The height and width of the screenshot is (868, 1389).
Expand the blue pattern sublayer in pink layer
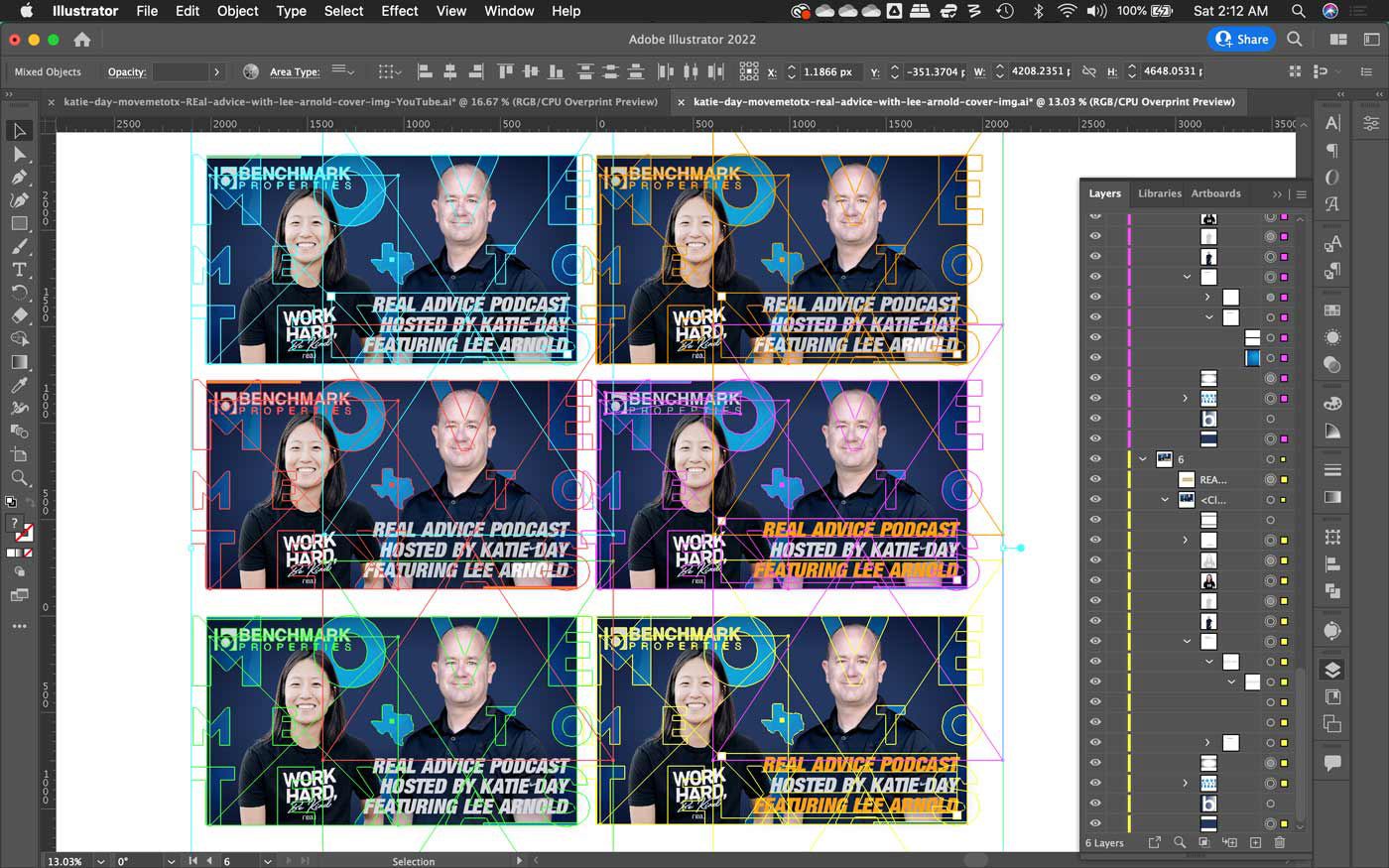pos(1186,398)
